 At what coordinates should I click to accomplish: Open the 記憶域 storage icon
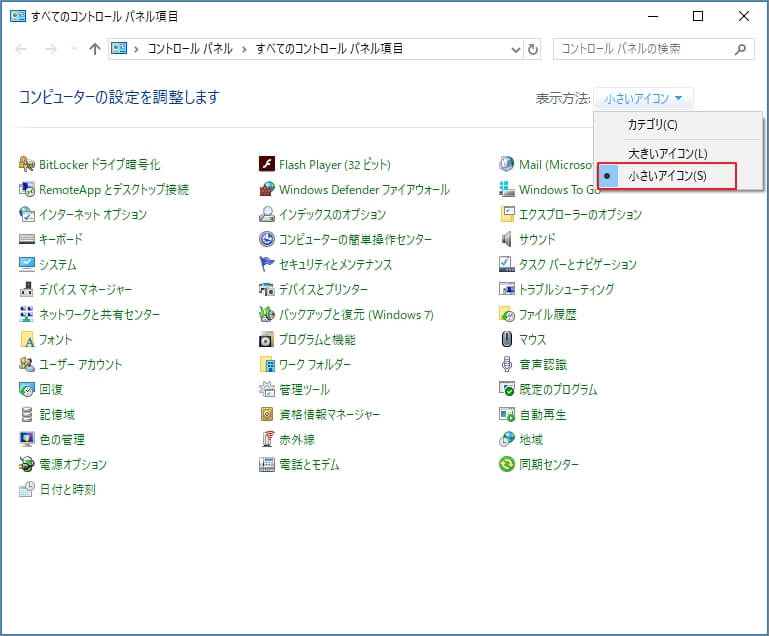click(x=26, y=414)
